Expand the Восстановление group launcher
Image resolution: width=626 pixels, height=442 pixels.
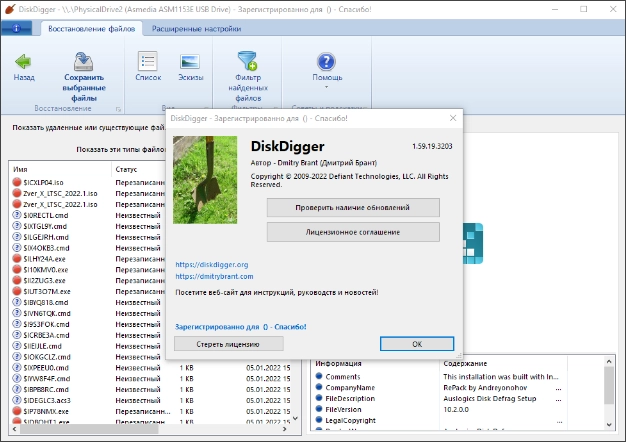coord(119,107)
